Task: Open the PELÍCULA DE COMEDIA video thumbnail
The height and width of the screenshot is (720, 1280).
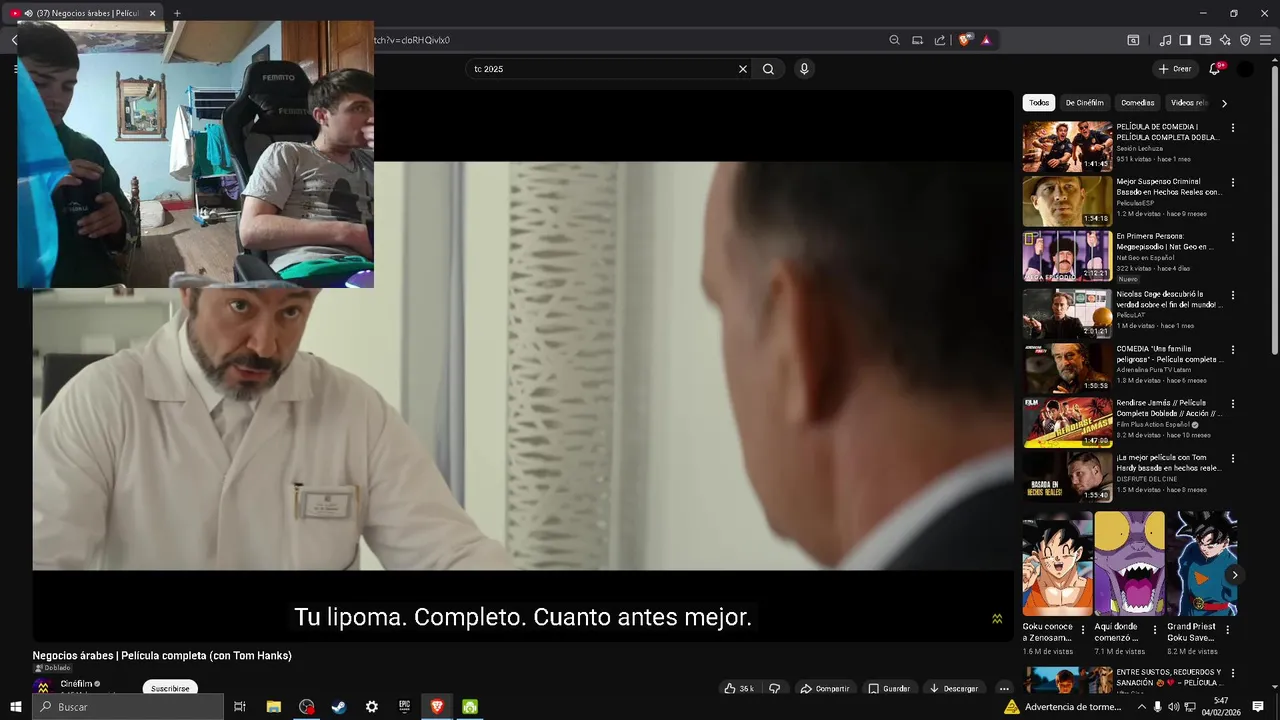Action: [x=1067, y=146]
